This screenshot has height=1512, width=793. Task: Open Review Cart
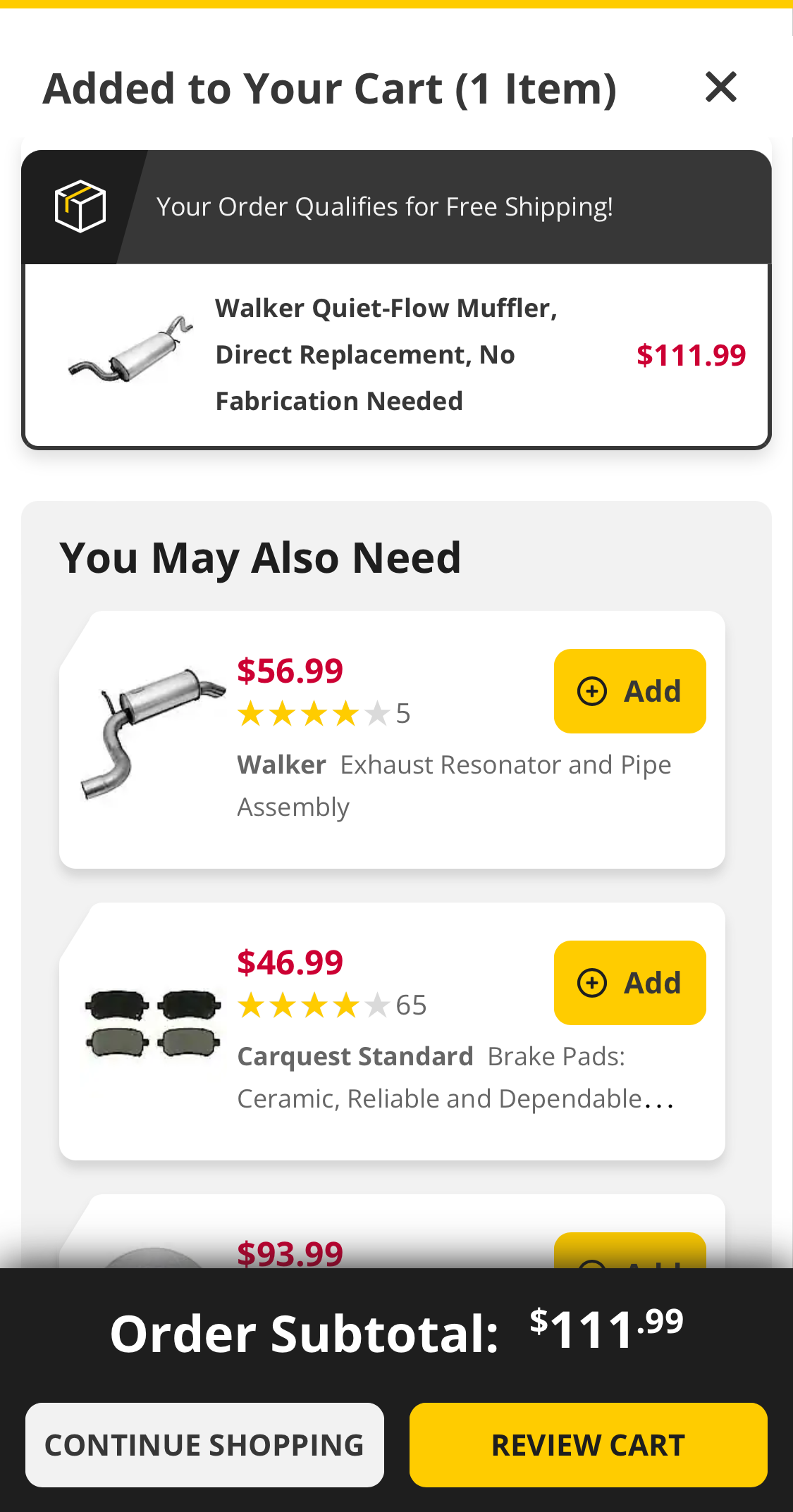tap(588, 1444)
